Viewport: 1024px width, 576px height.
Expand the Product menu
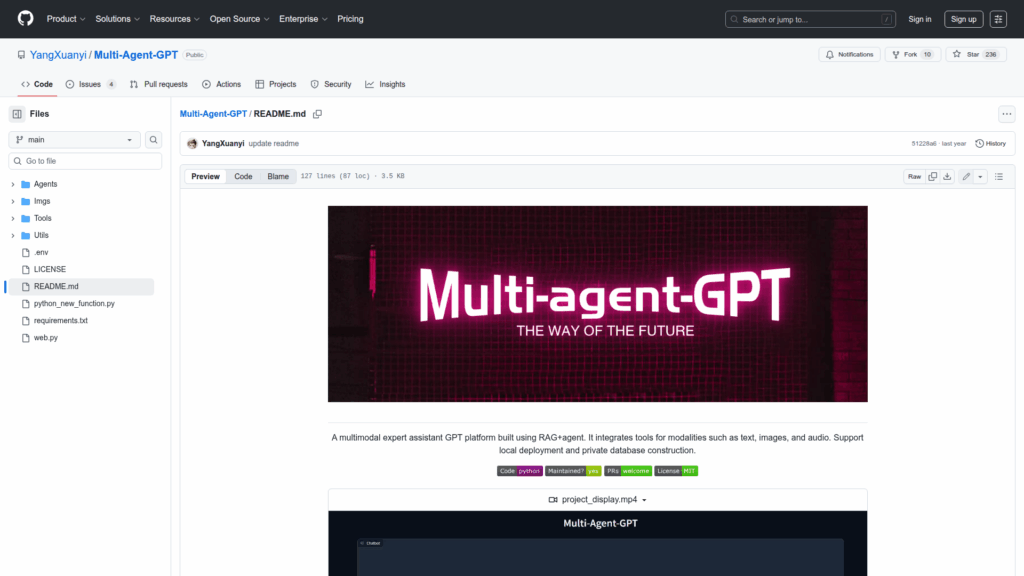point(66,19)
